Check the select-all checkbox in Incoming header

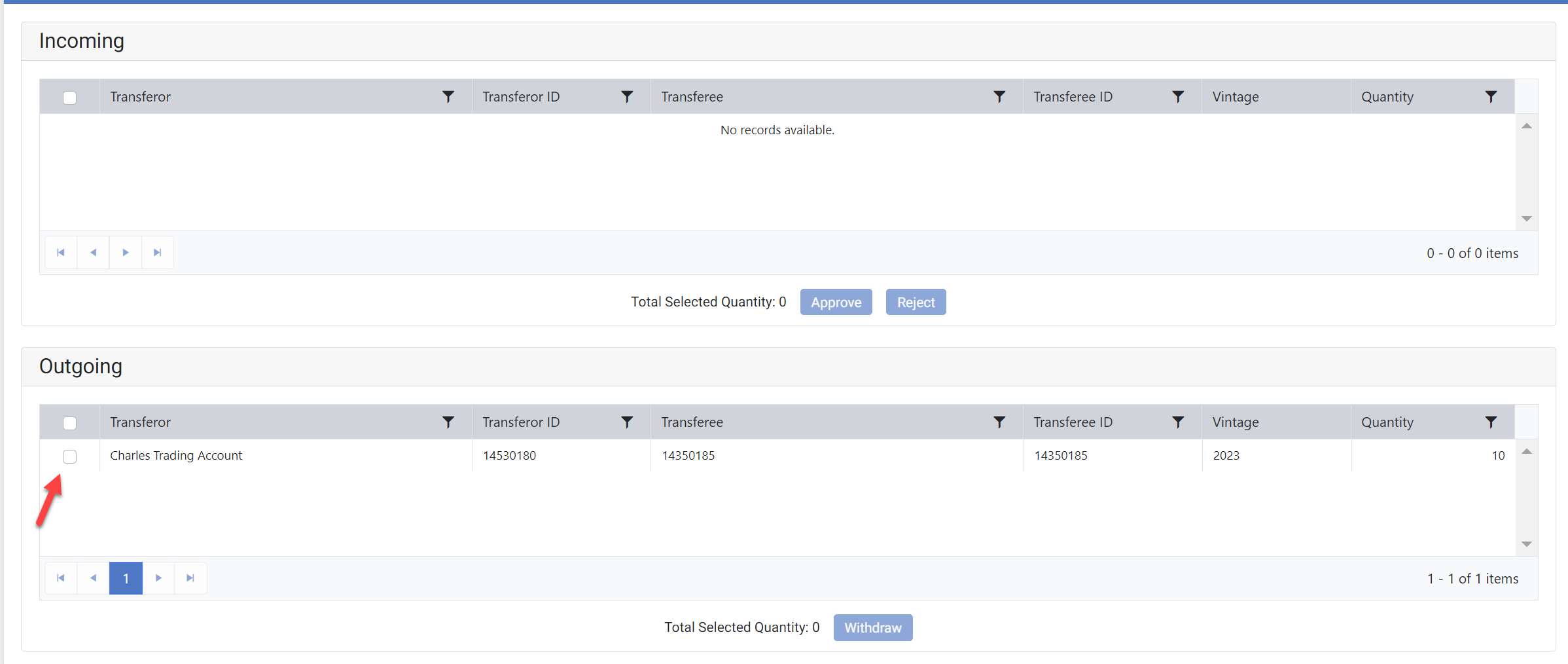pyautogui.click(x=70, y=98)
